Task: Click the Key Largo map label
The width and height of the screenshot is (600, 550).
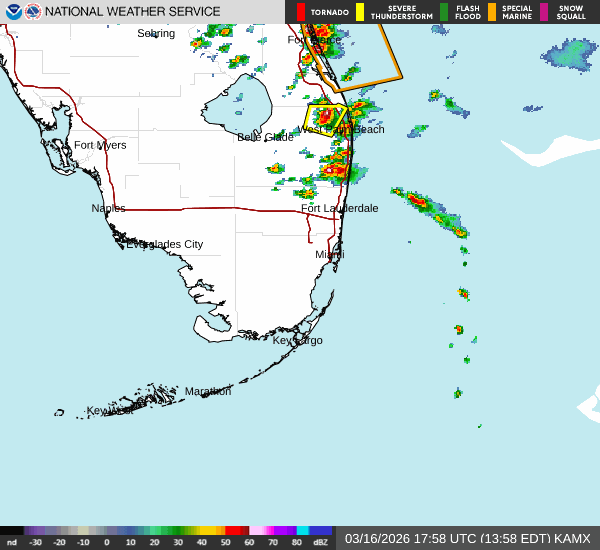Action: [298, 340]
